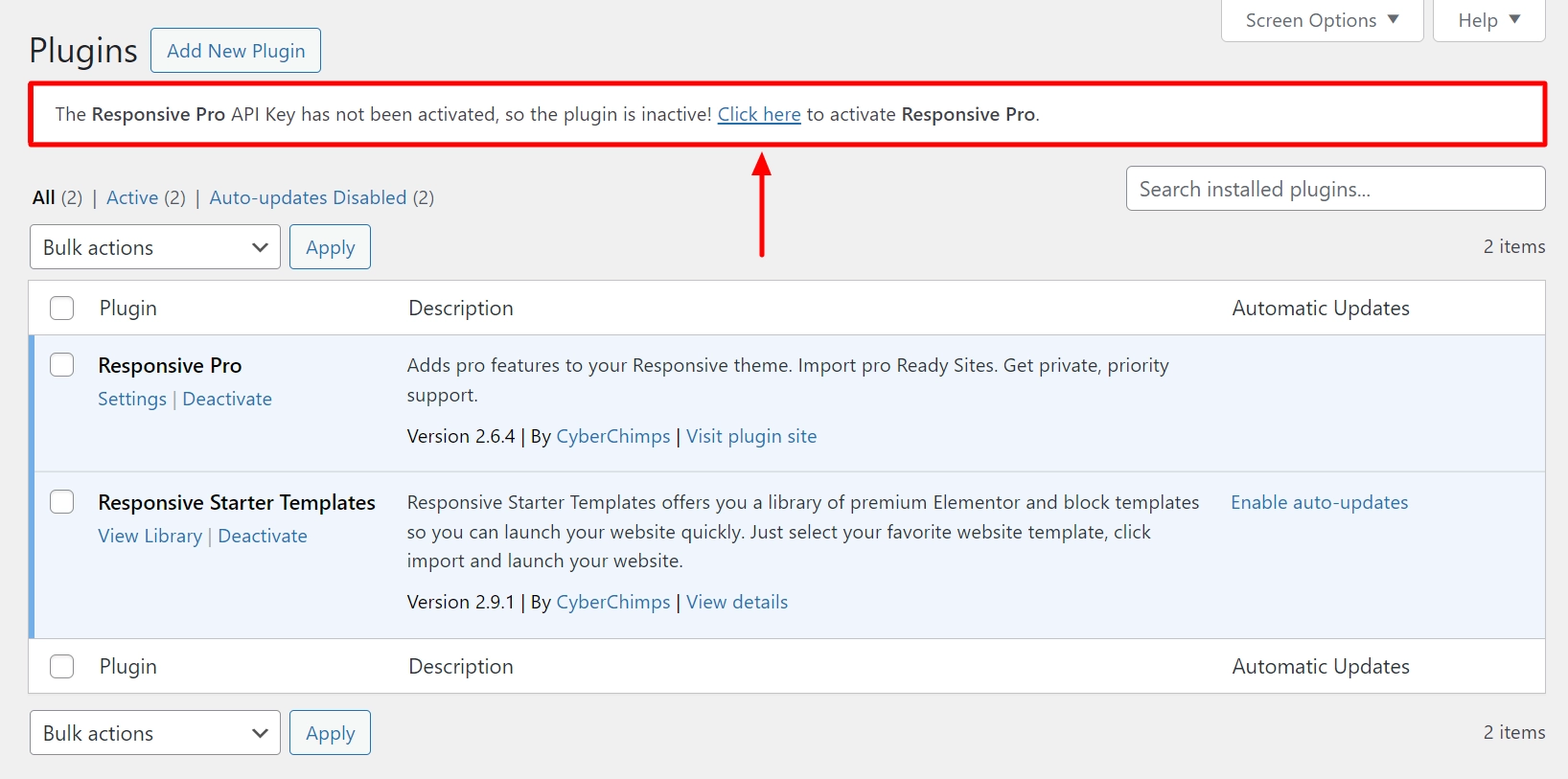This screenshot has height=779, width=1568.
Task: Click the Plugins page heading
Action: click(83, 50)
